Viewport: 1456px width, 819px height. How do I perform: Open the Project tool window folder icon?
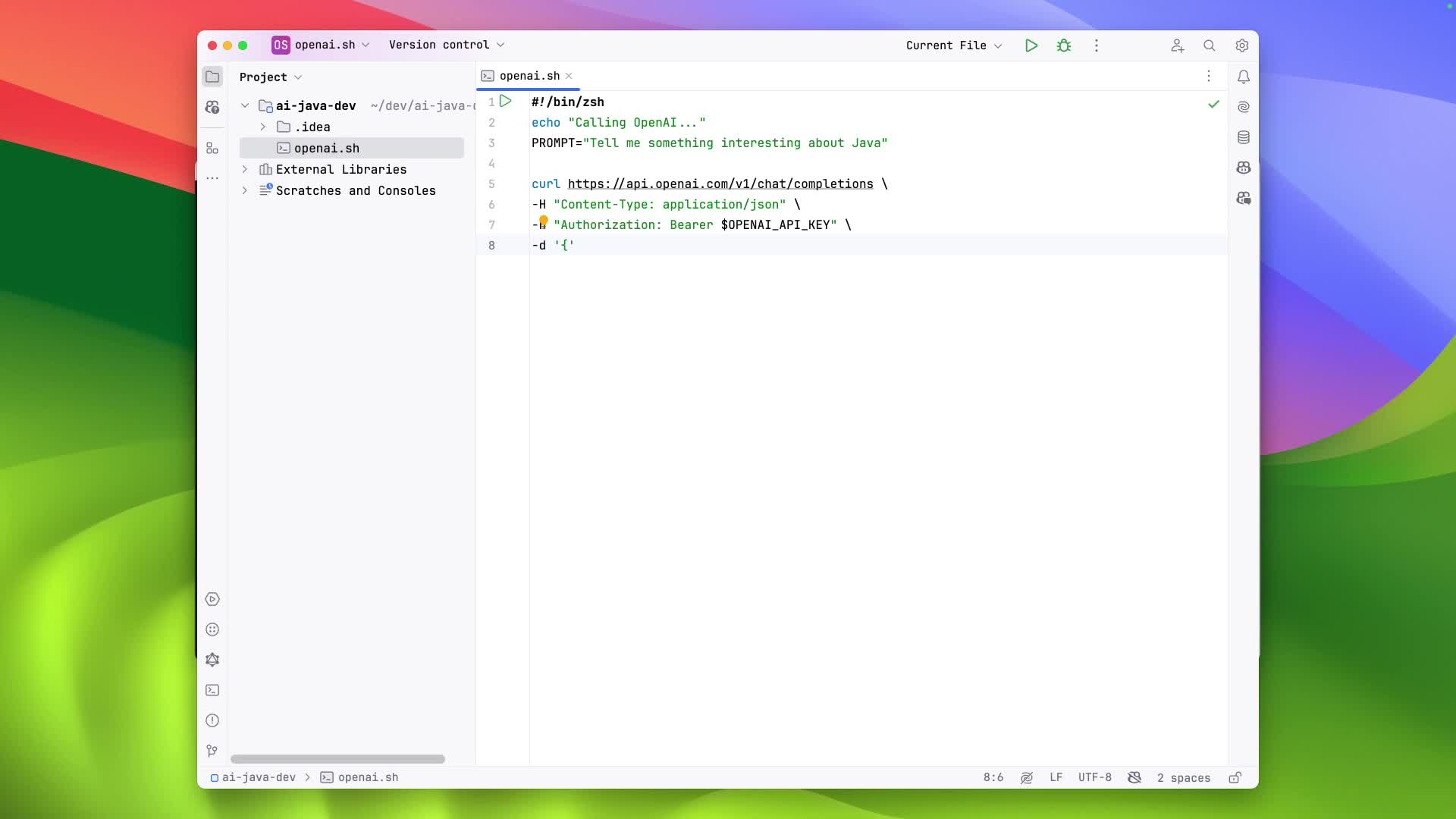click(212, 77)
